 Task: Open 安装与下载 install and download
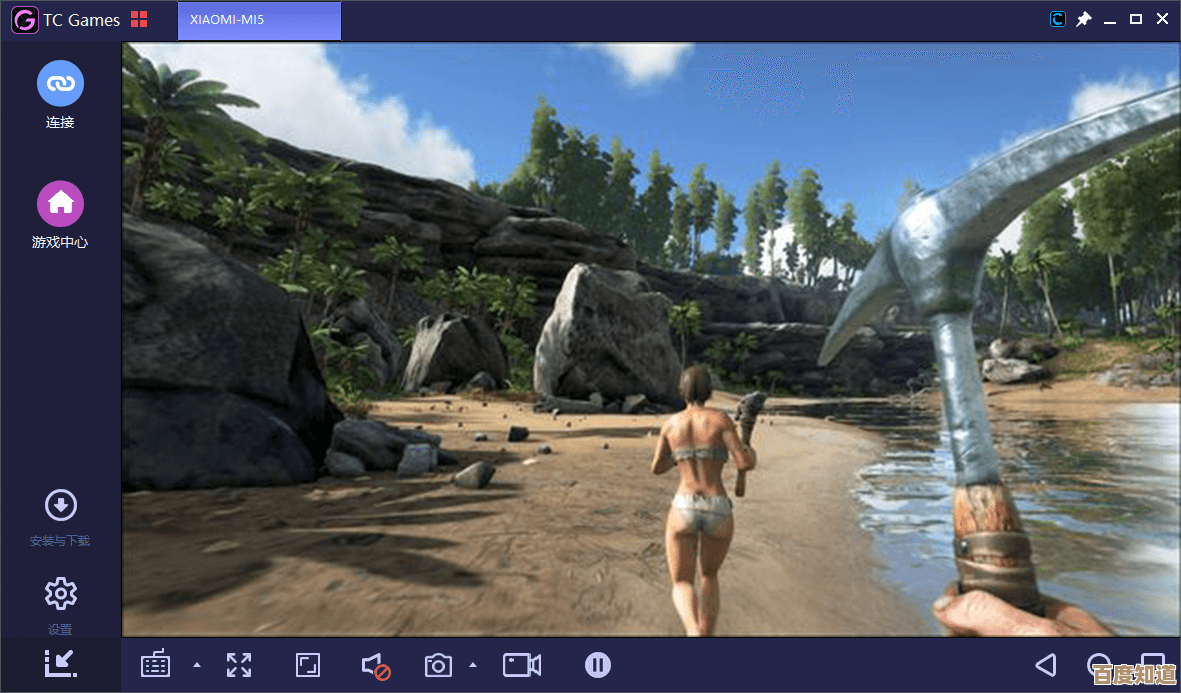(60, 506)
